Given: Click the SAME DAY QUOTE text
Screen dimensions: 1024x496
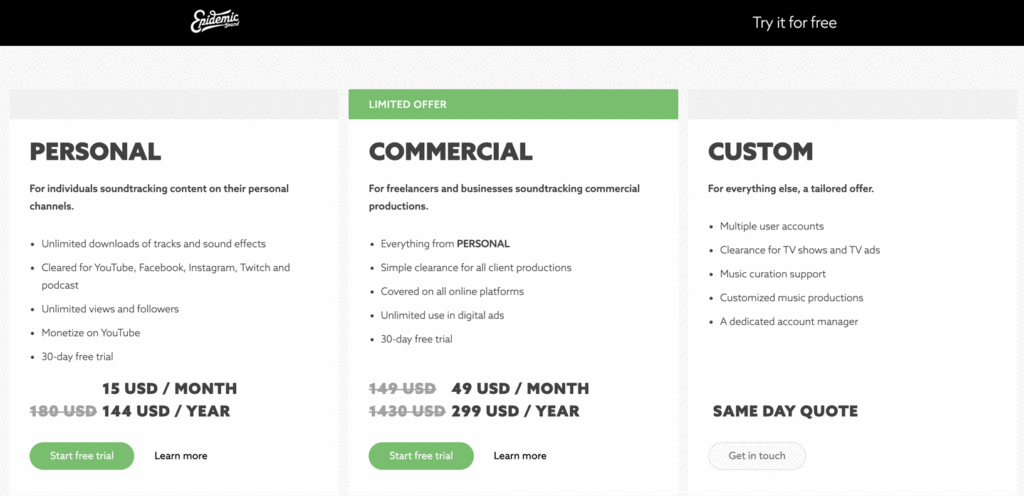Looking at the screenshot, I should pos(785,411).
